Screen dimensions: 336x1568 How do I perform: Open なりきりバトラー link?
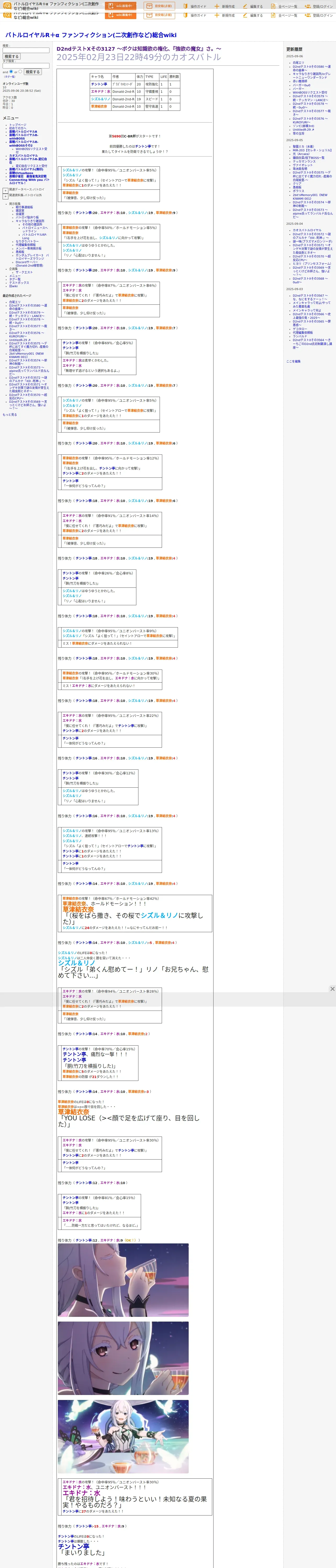click(x=27, y=242)
